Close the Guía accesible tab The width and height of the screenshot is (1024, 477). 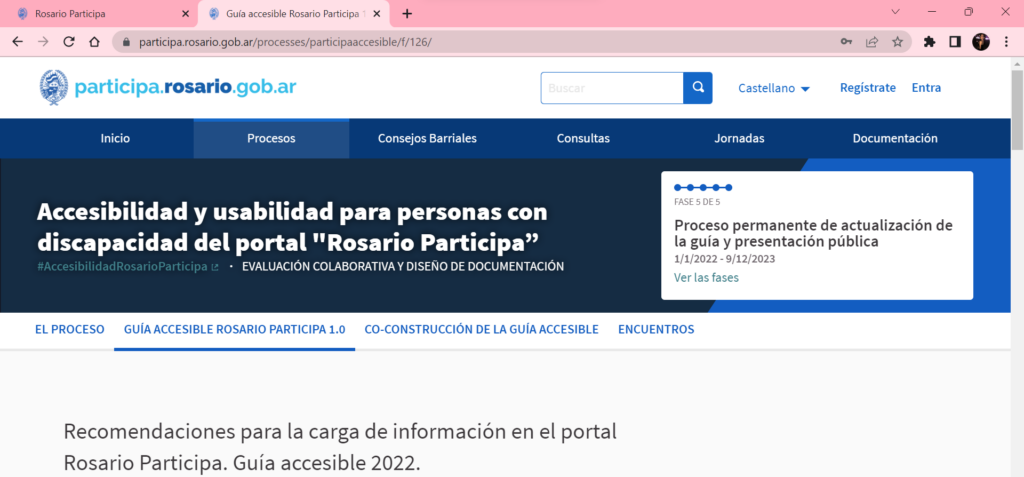click(376, 13)
